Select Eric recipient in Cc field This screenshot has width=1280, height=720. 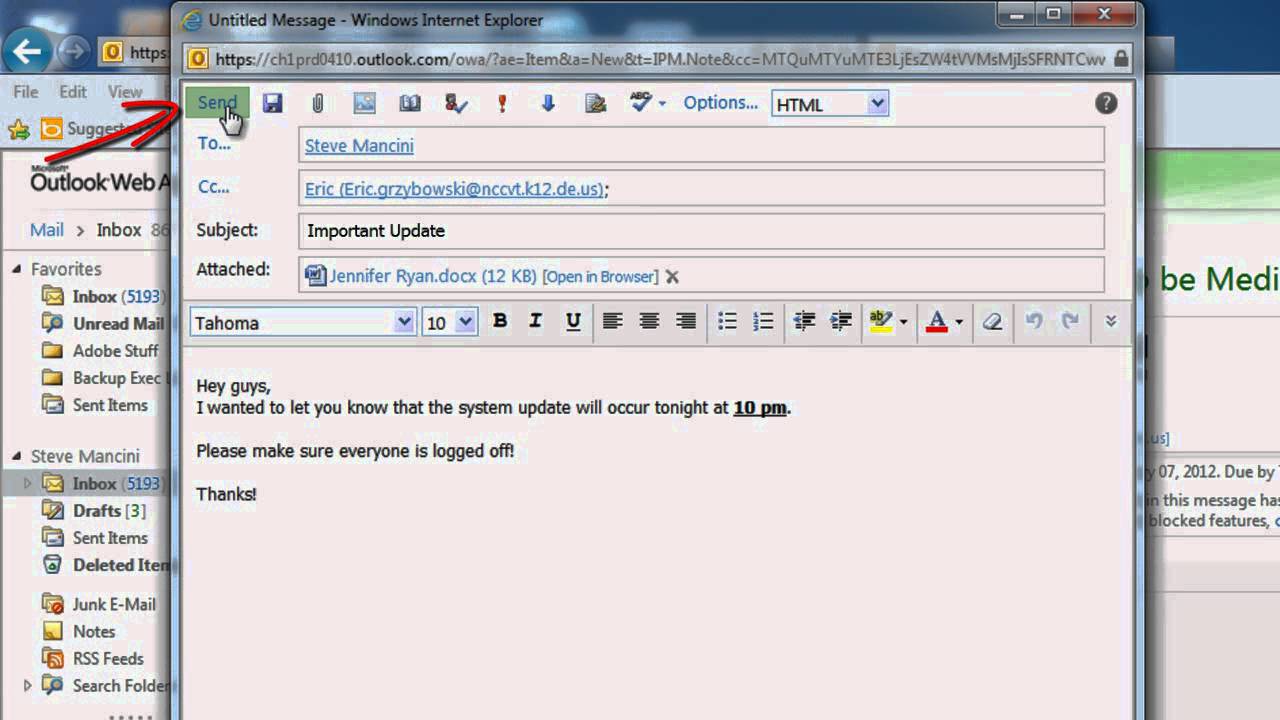(454, 188)
